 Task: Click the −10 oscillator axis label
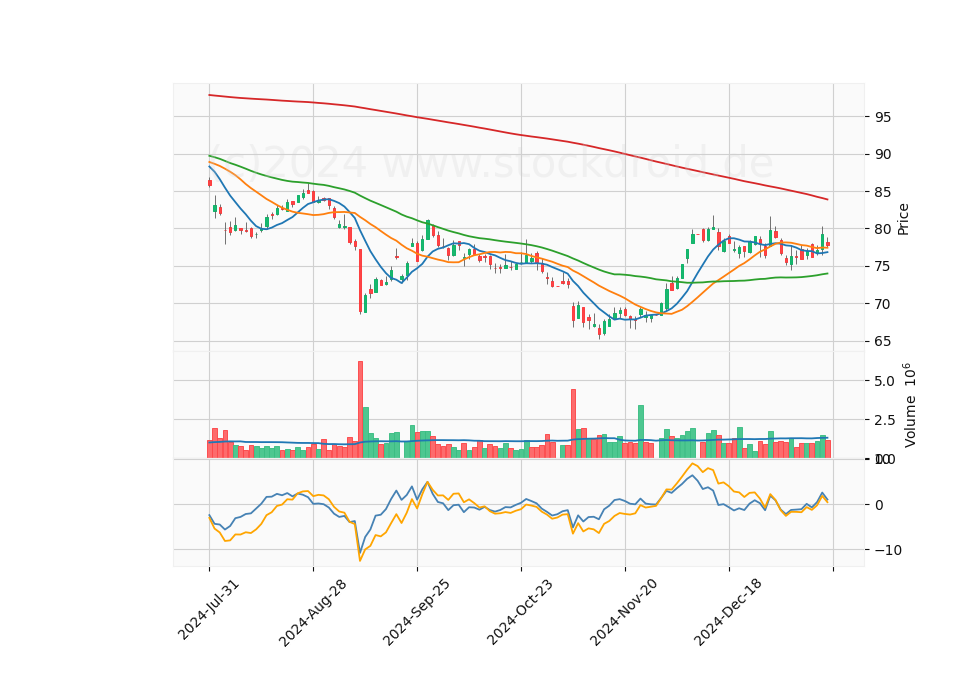point(888,550)
